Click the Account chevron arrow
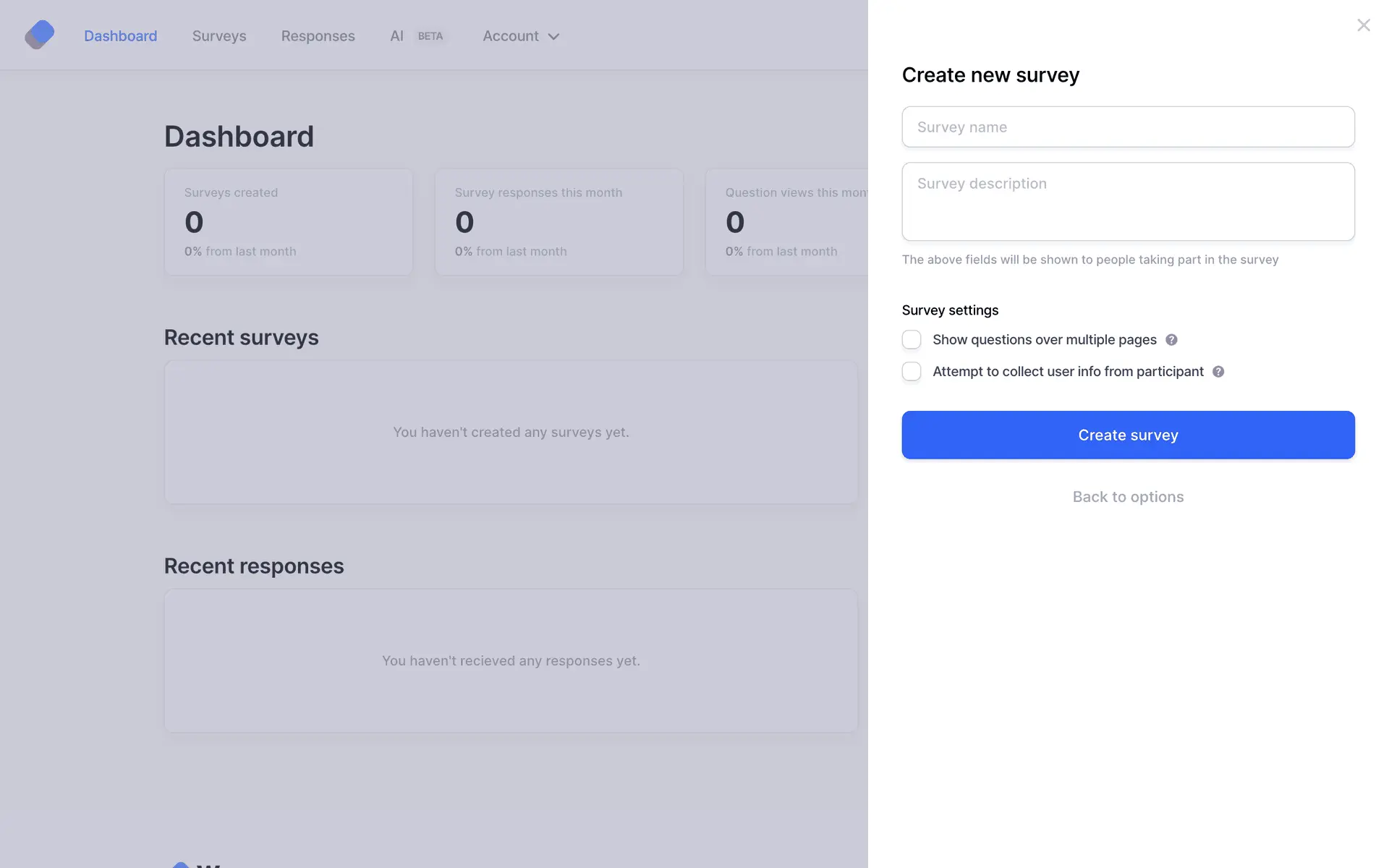This screenshot has width=1389, height=868. point(554,37)
